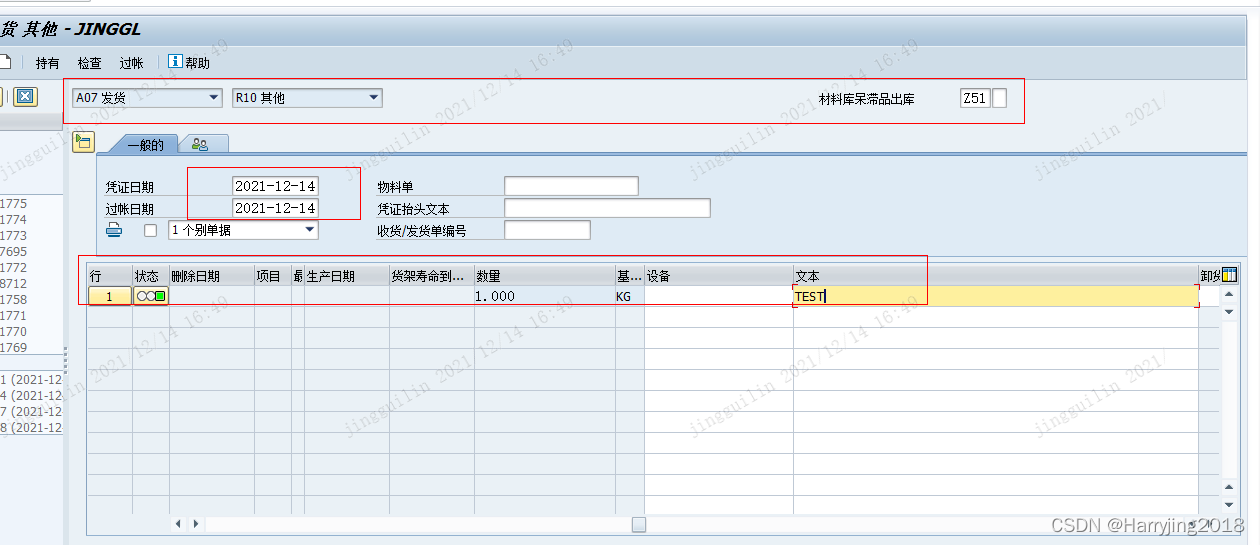Screen dimensions: 1260x545
Task: Click the 数量 column header
Action: coord(544,276)
